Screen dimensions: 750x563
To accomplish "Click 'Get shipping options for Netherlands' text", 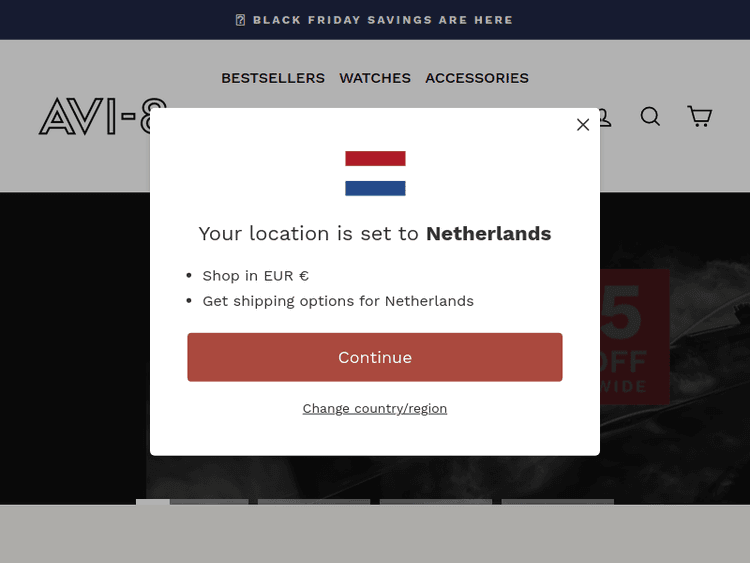I will click(338, 301).
